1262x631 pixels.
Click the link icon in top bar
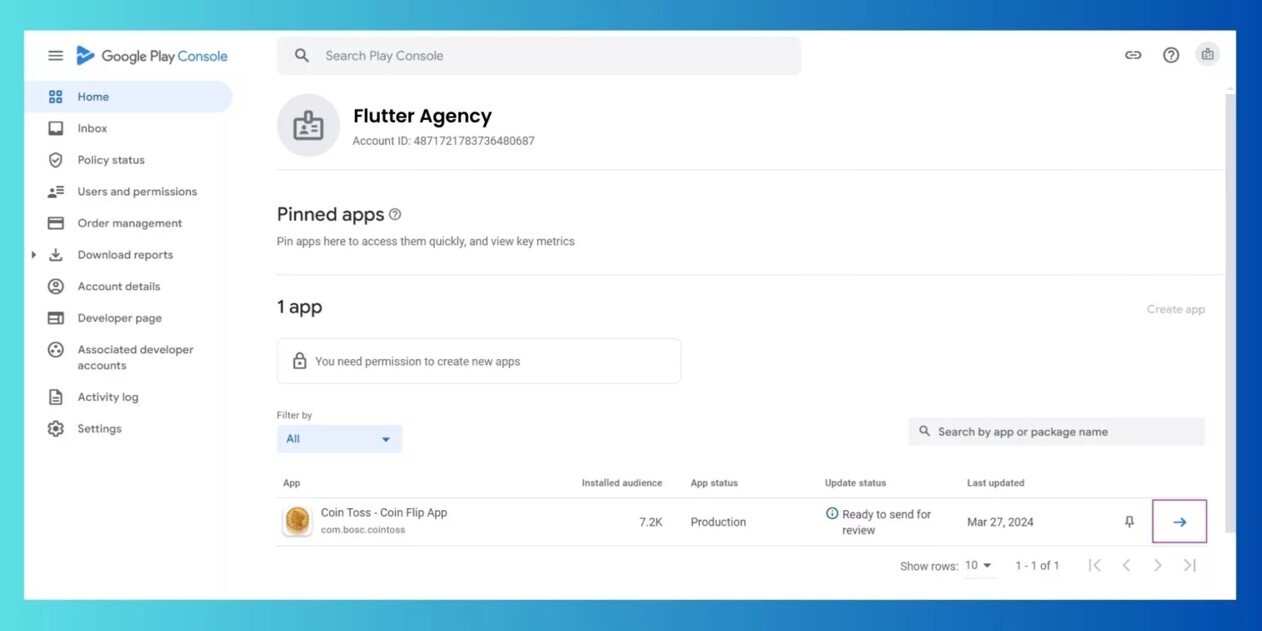click(x=1133, y=55)
